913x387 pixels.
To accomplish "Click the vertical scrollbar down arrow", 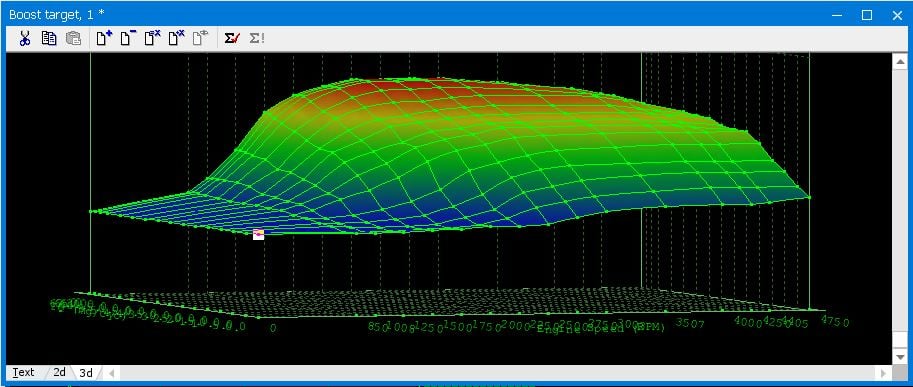I will click(x=900, y=356).
